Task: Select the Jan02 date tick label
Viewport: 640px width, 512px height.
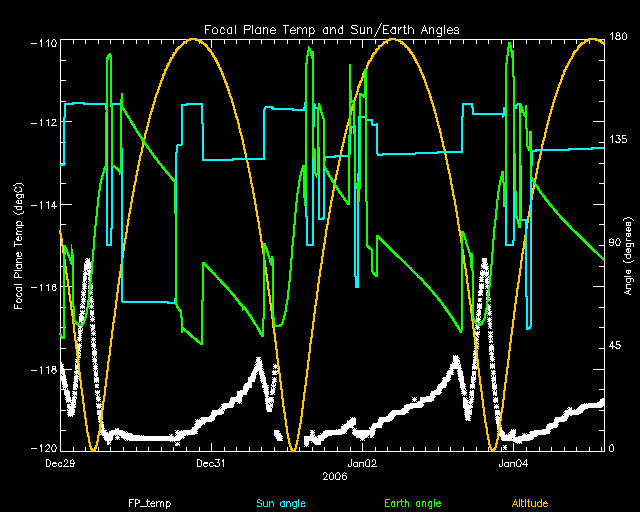Action: click(361, 463)
